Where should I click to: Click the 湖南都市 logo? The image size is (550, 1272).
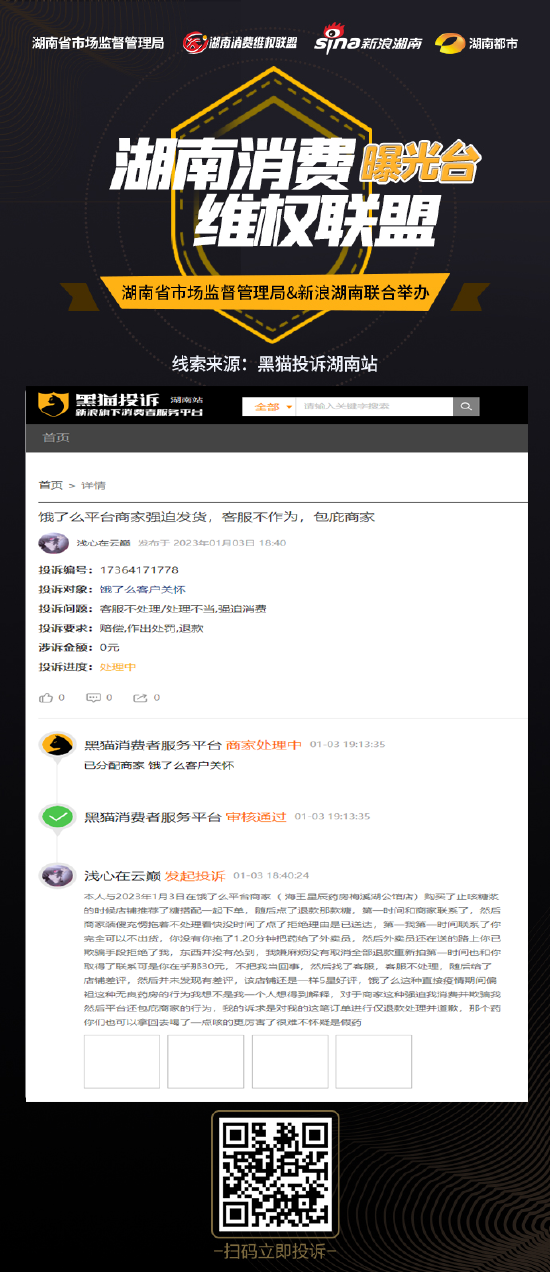coord(477,43)
